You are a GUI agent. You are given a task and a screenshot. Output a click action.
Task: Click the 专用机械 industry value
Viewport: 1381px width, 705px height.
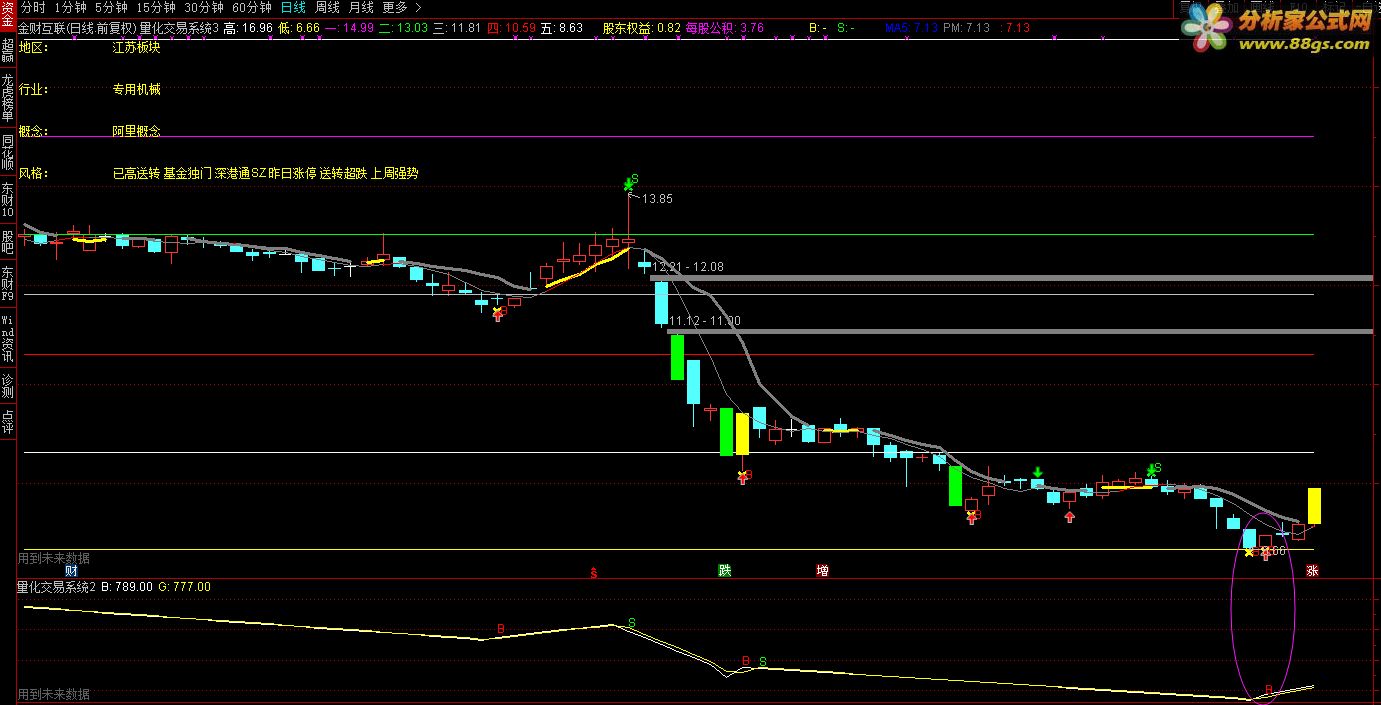coord(136,89)
